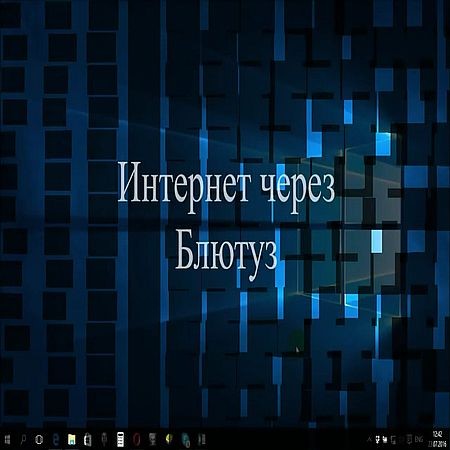
Task: Open the Windows Store bag icon
Action: pyautogui.click(x=88, y=440)
